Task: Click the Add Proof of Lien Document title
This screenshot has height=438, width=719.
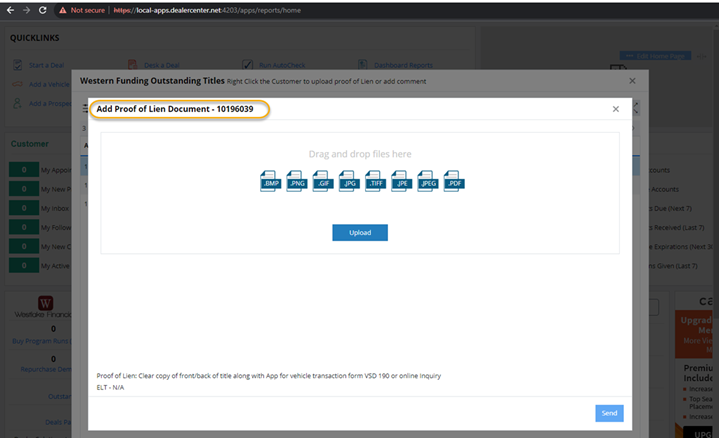Action: coord(175,109)
